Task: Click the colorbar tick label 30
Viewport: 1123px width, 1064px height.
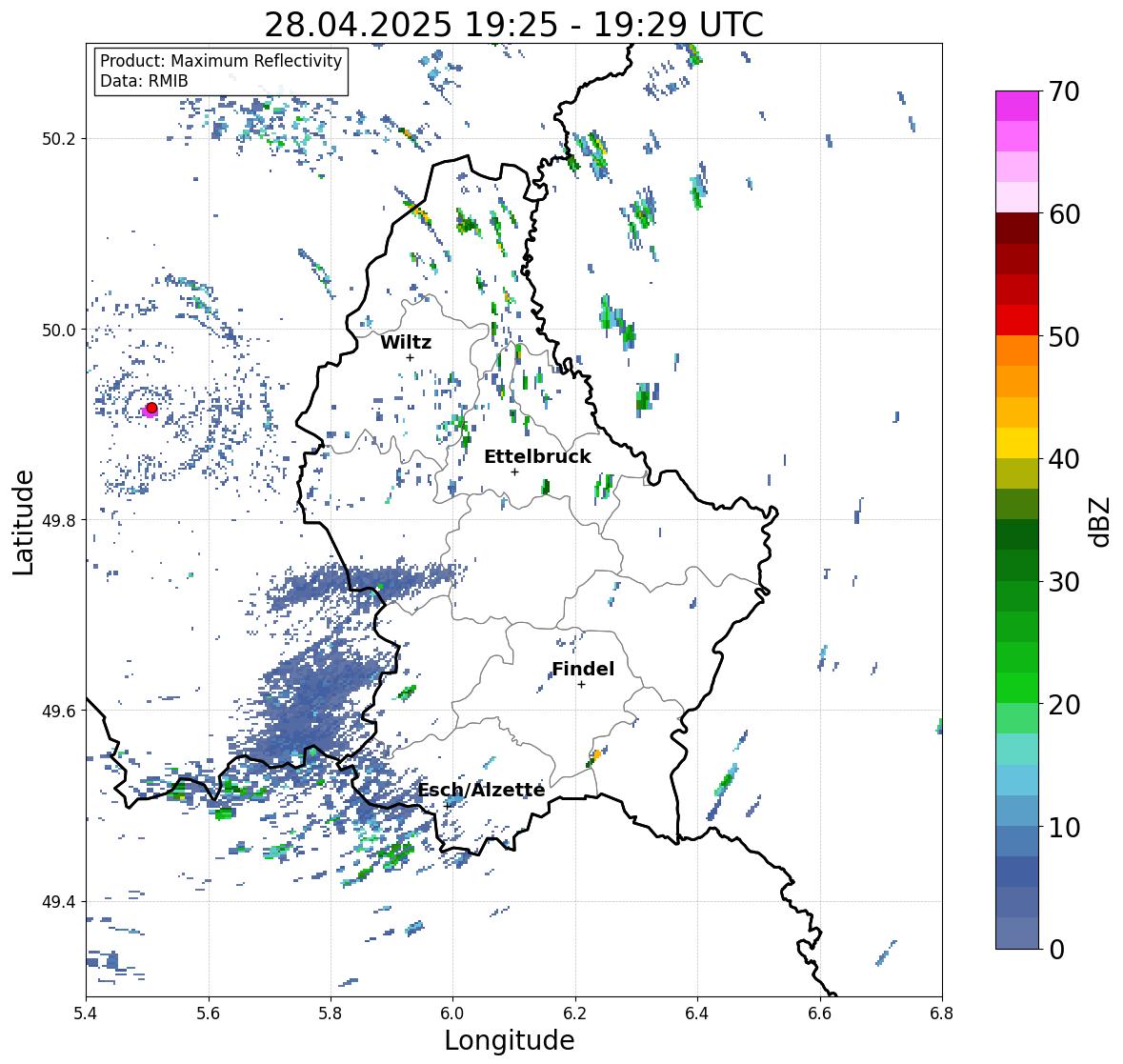Action: [1064, 582]
